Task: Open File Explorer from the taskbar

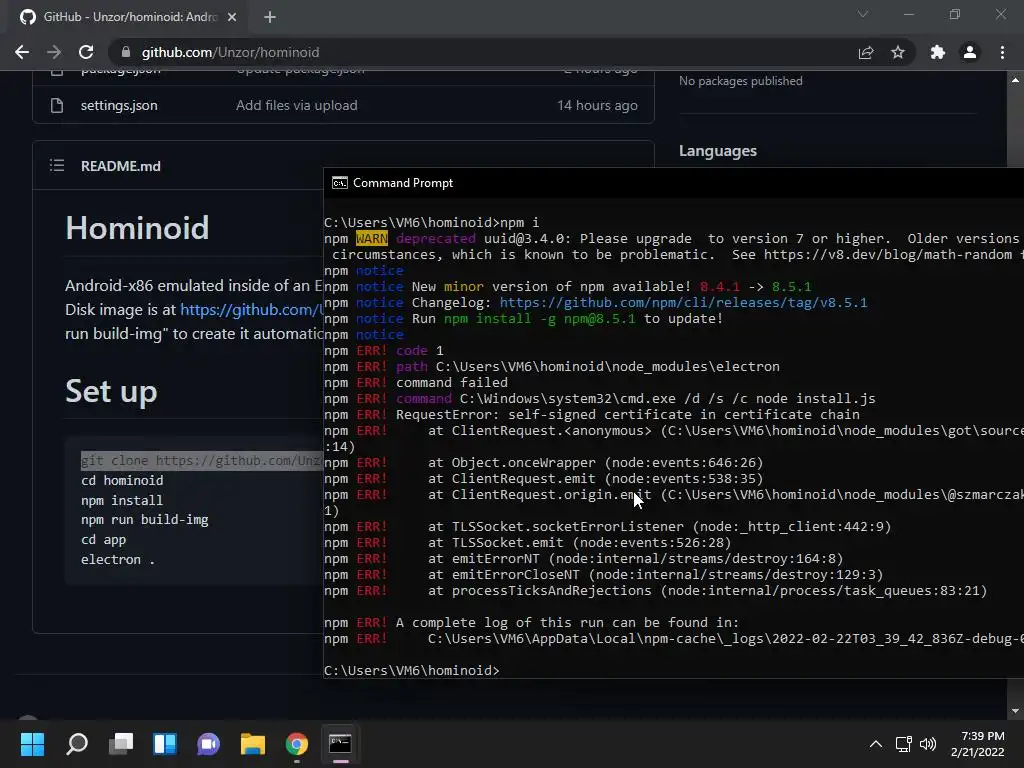Action: tap(253, 744)
